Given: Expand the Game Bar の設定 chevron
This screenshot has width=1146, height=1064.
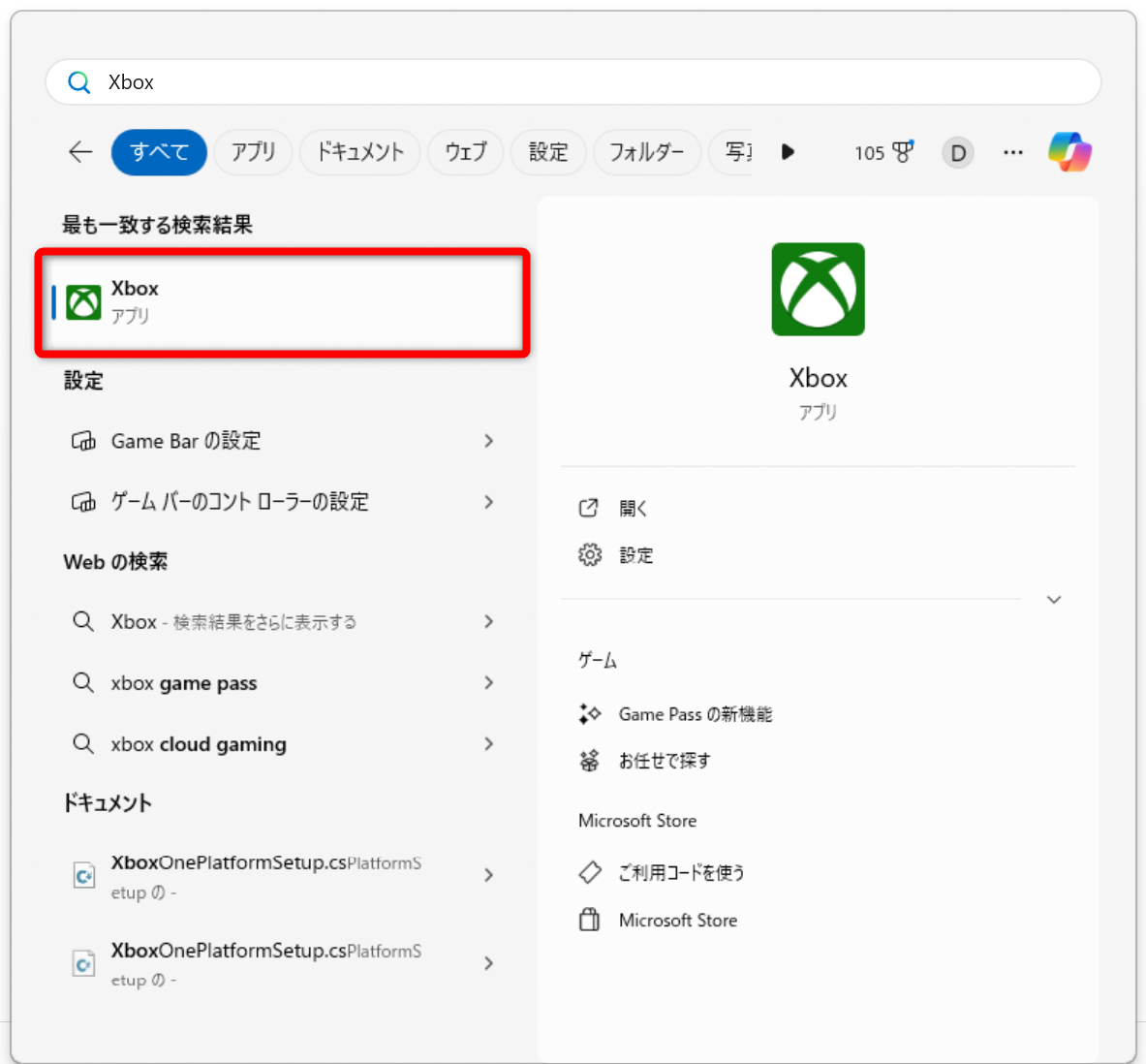Looking at the screenshot, I should click(489, 441).
